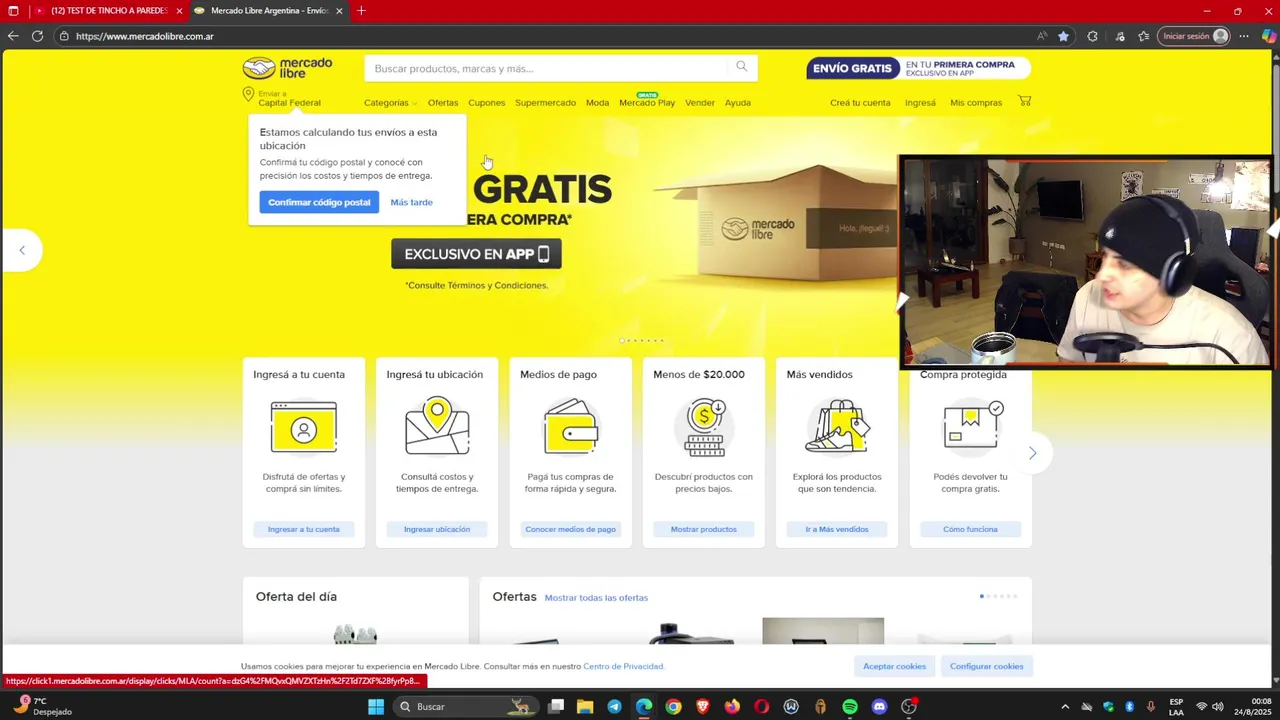The width and height of the screenshot is (1280, 720).
Task: Open the Brave icon in the taskbar
Action: click(703, 707)
